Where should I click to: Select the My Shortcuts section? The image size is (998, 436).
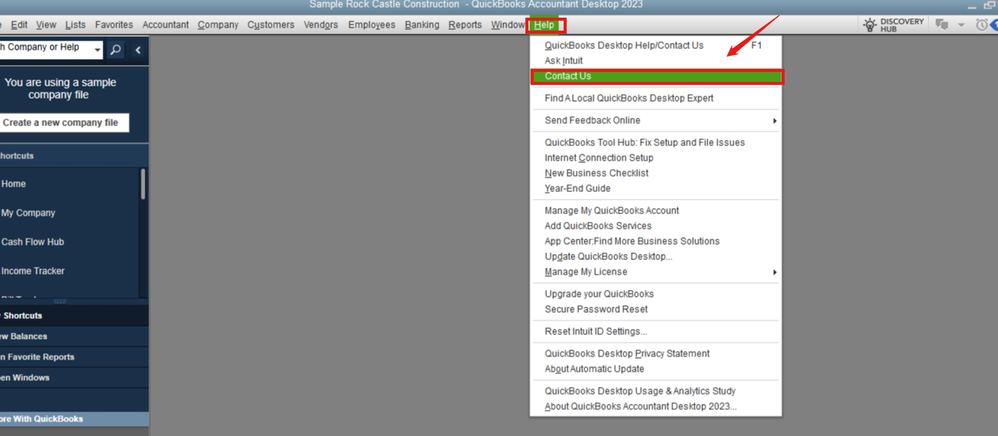tap(74, 316)
